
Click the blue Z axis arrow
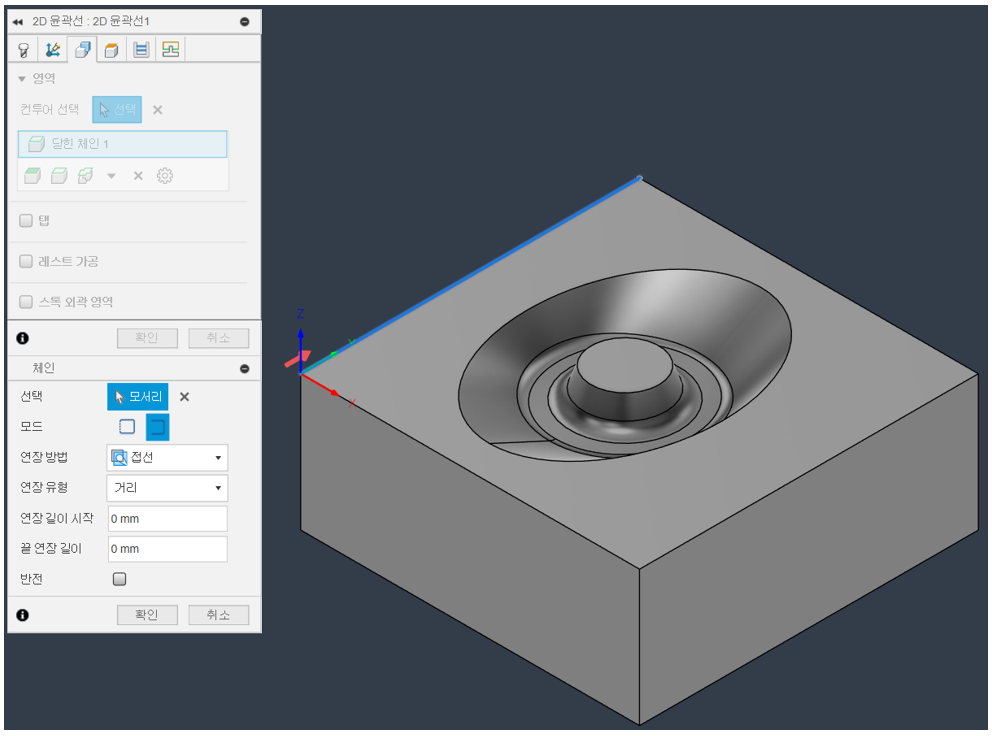[x=301, y=349]
